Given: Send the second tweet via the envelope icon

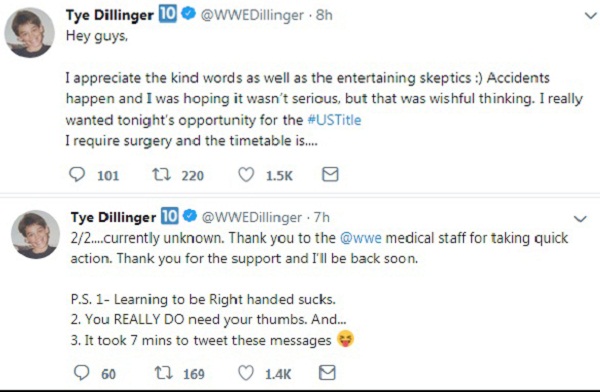Looking at the screenshot, I should point(327,372).
